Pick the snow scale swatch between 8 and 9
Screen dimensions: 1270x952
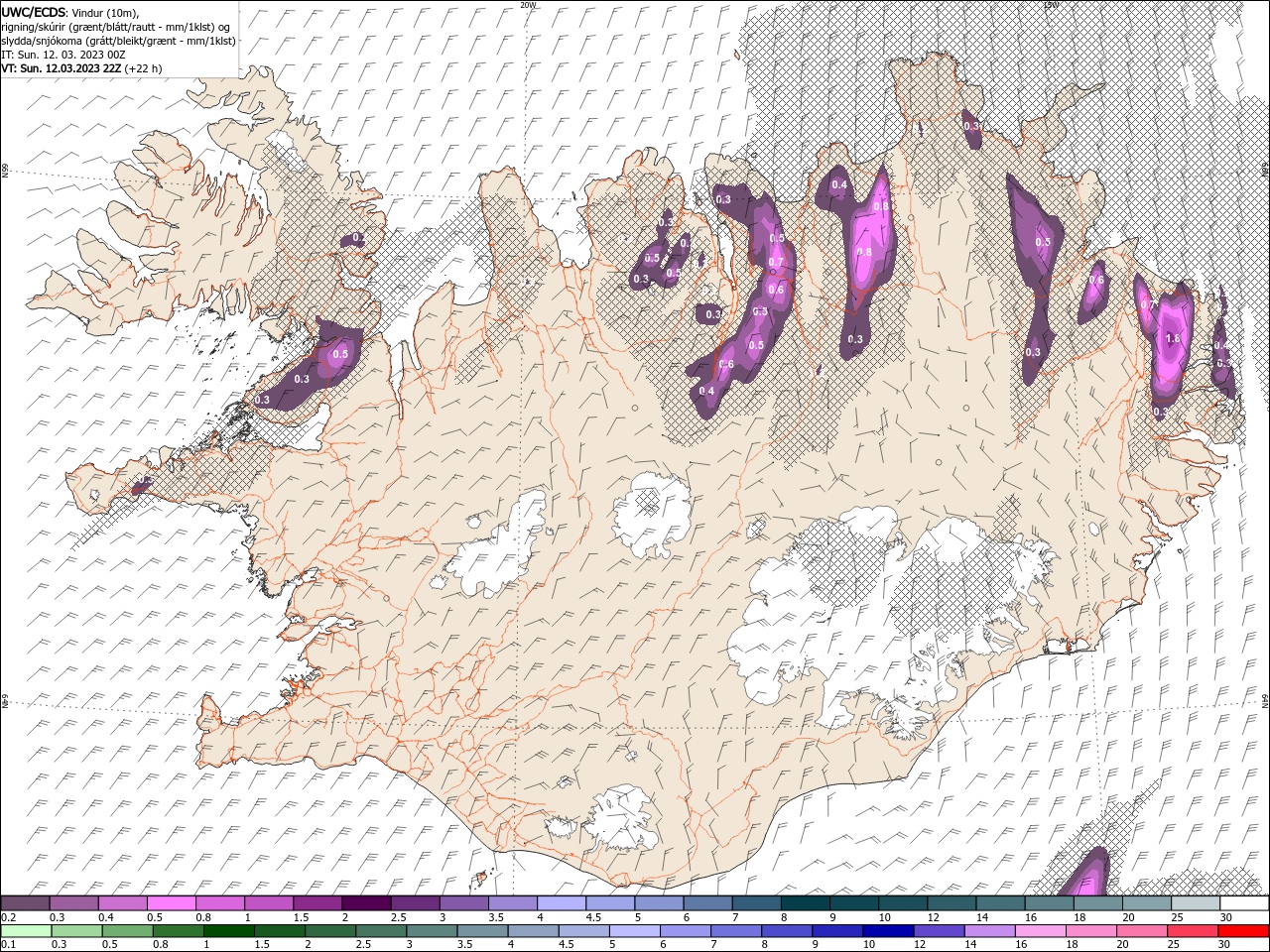(x=805, y=903)
